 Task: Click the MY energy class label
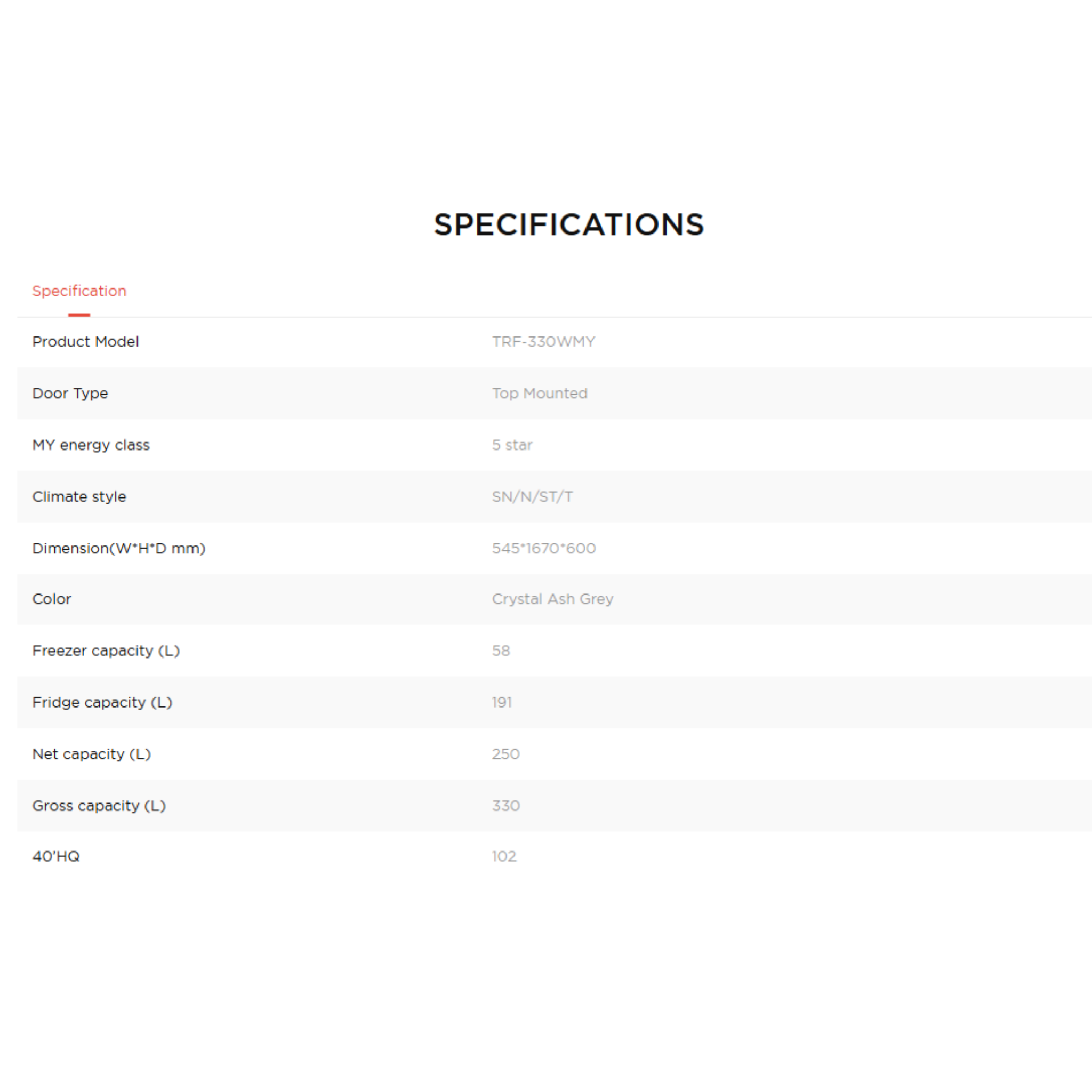[91, 445]
